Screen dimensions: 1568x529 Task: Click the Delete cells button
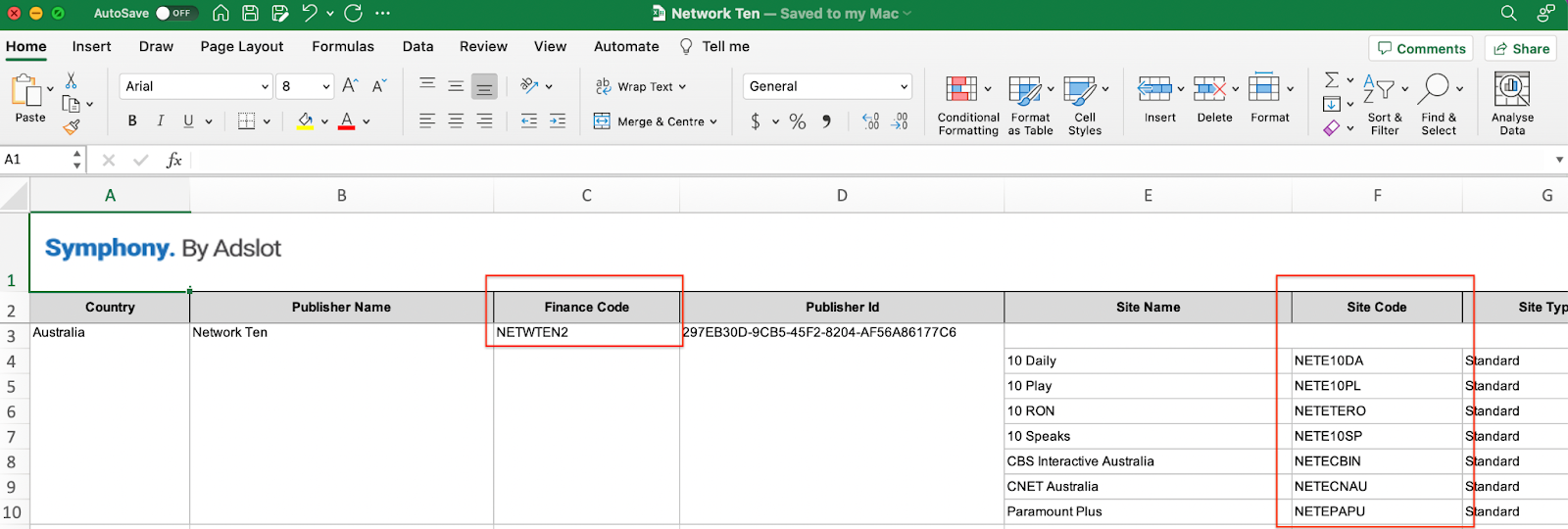pyautogui.click(x=1215, y=100)
